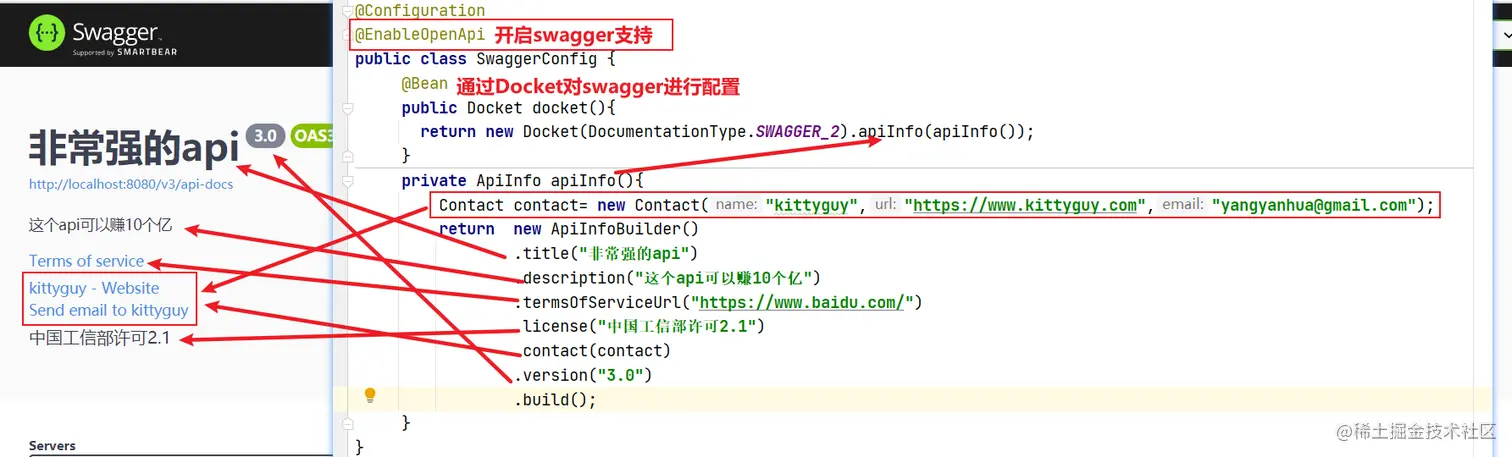Click the .title("非常强的api") line

605,254
